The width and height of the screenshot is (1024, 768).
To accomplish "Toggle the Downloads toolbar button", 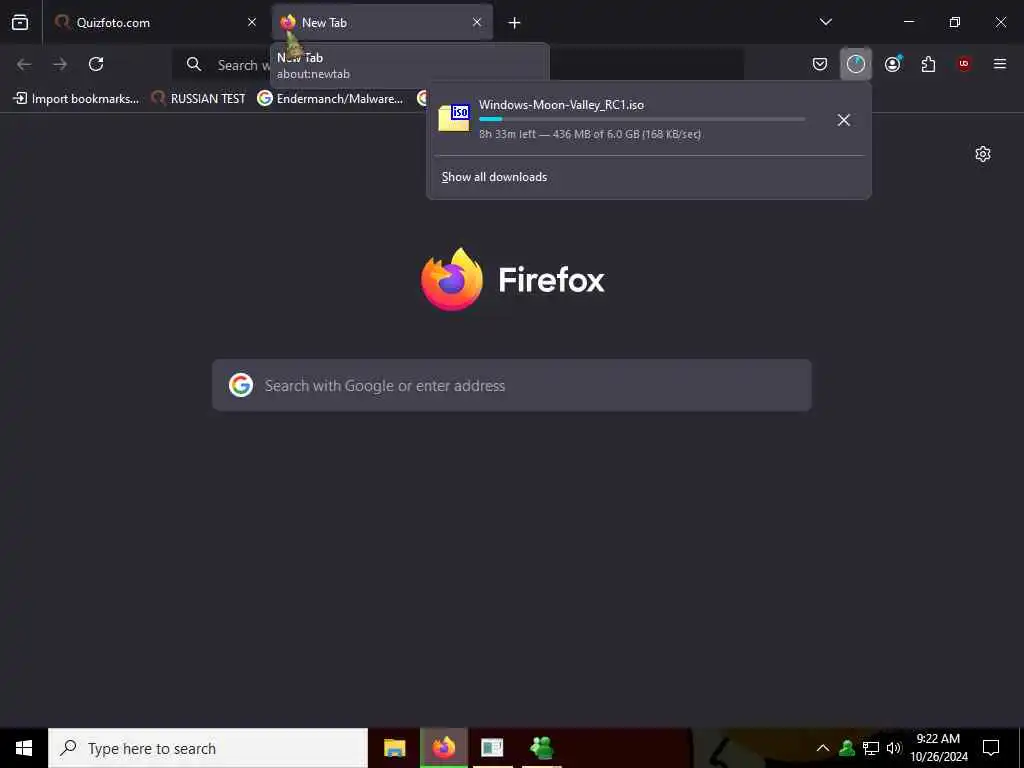I will 856,64.
